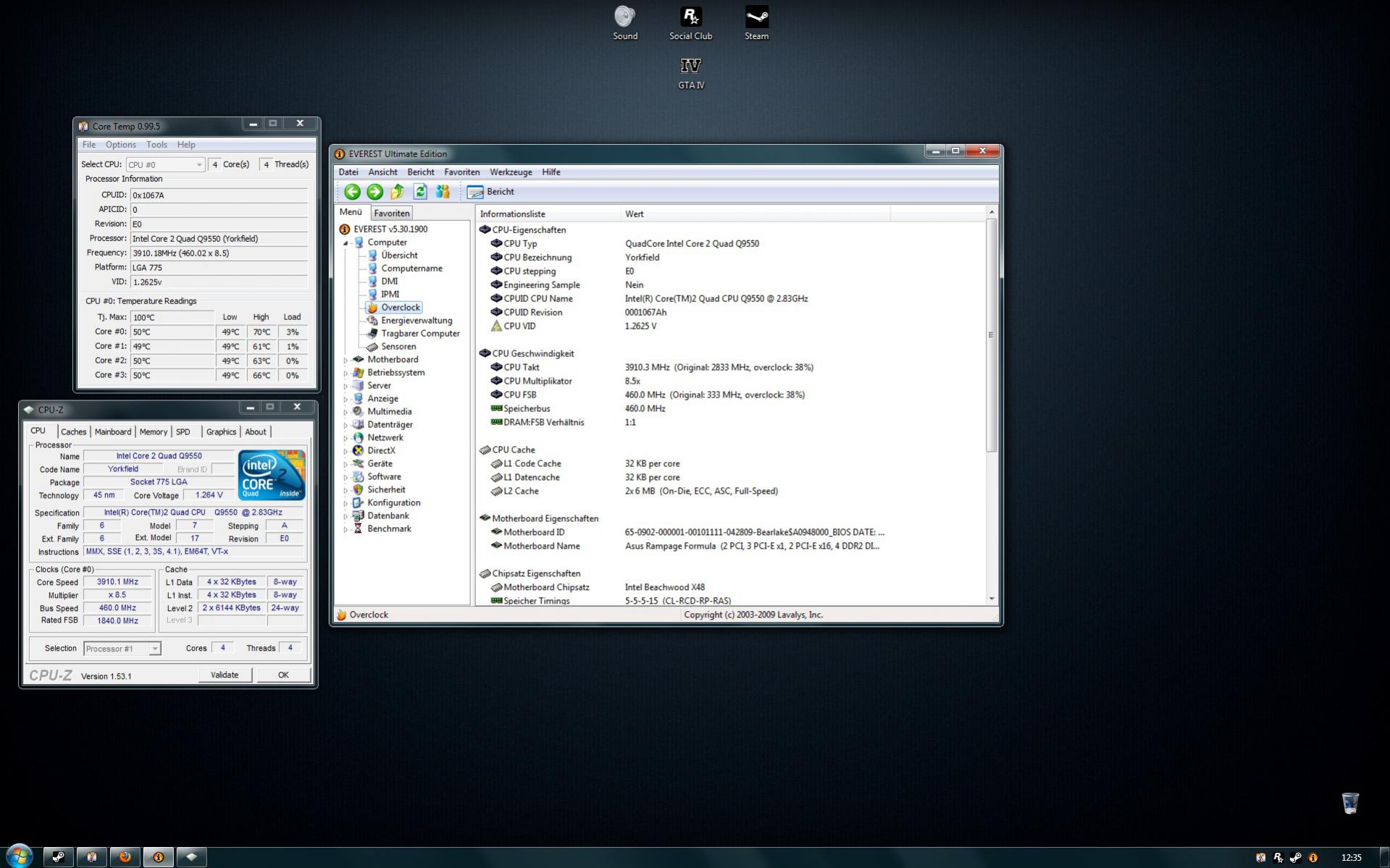Expand the Motherboard tree node

[346, 360]
